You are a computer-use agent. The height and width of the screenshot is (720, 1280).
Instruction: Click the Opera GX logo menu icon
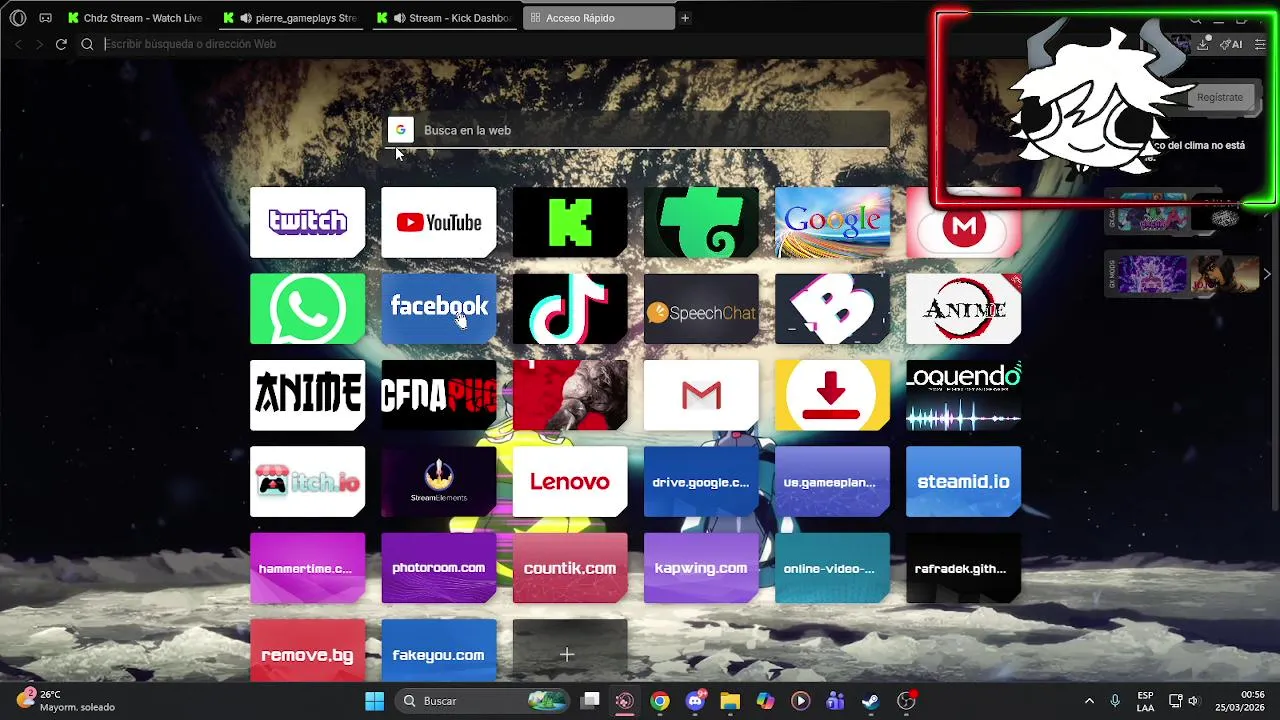click(18, 18)
